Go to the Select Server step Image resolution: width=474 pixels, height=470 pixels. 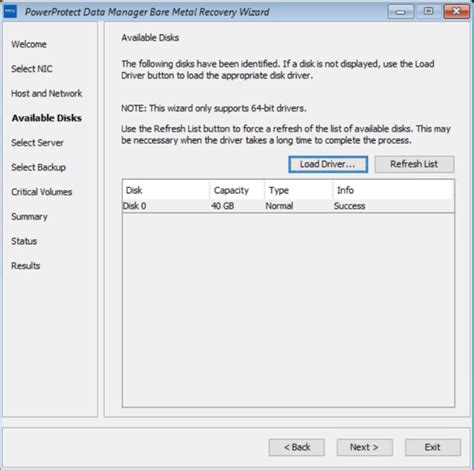pos(37,143)
